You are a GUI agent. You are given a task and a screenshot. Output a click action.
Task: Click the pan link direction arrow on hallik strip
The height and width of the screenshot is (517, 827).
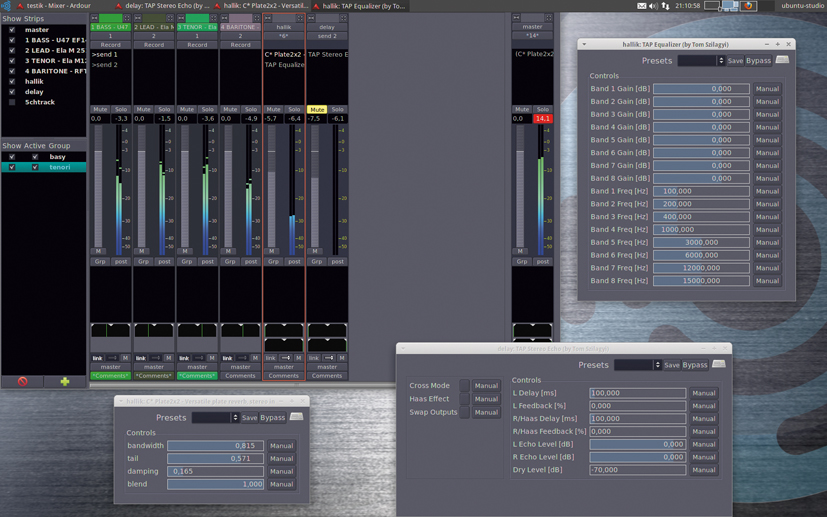pos(285,358)
